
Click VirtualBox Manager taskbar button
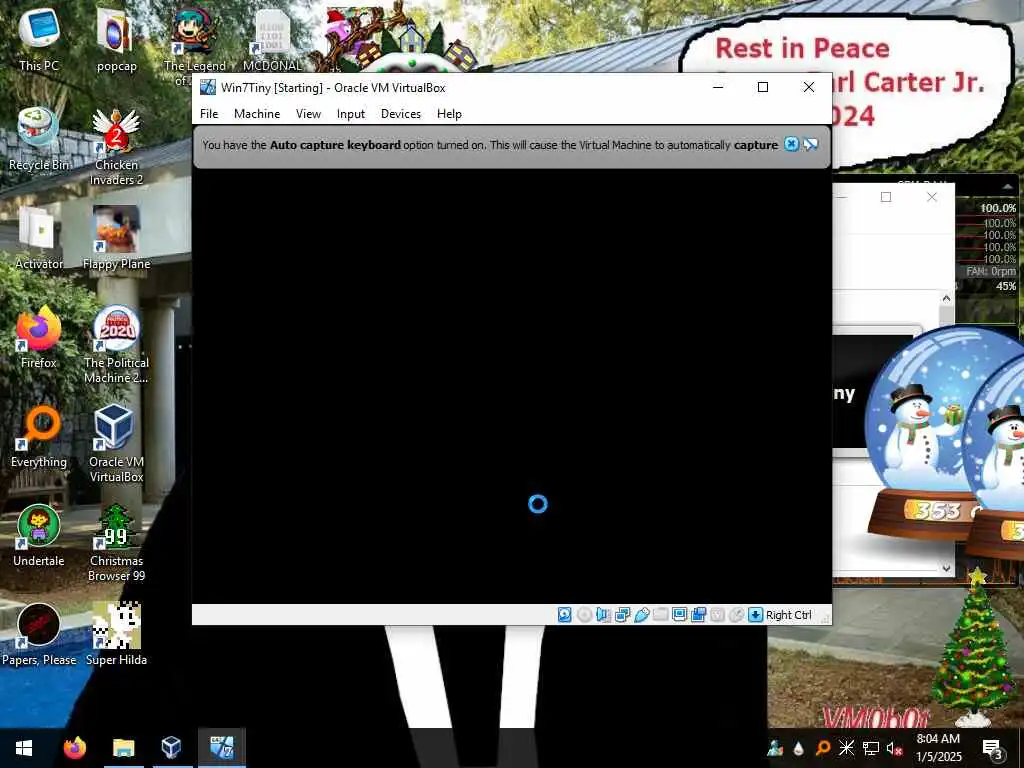tap(171, 747)
